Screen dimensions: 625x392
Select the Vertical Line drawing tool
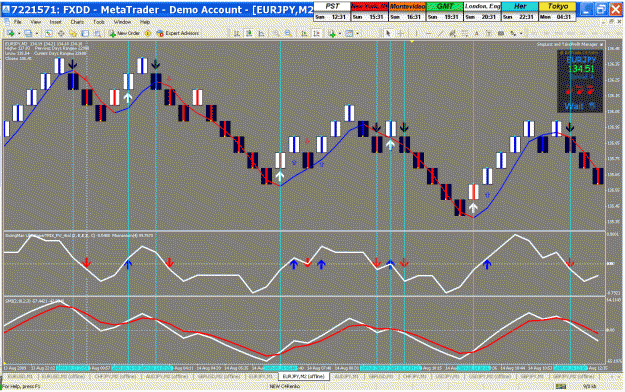pos(416,33)
